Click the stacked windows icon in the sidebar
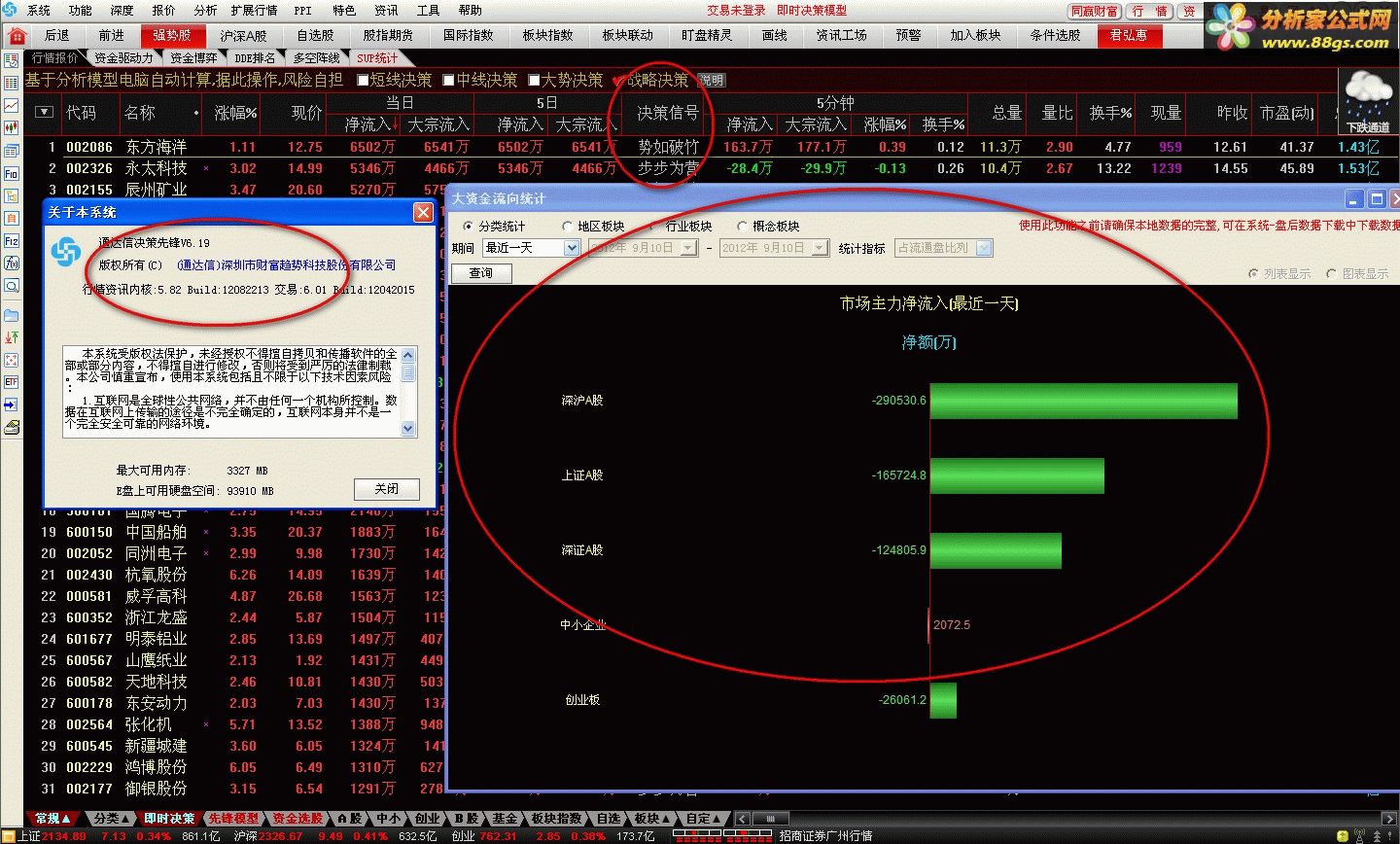This screenshot has width=1400, height=844. pos(12,151)
